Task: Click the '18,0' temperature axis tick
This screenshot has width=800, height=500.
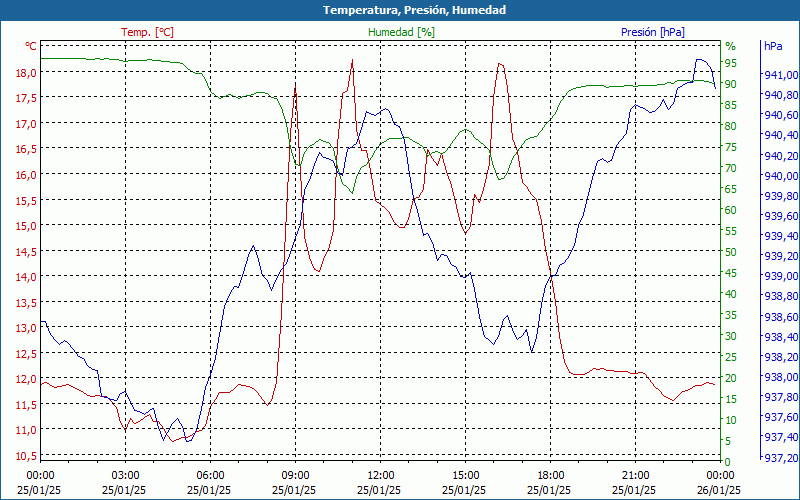Action: coord(27,72)
